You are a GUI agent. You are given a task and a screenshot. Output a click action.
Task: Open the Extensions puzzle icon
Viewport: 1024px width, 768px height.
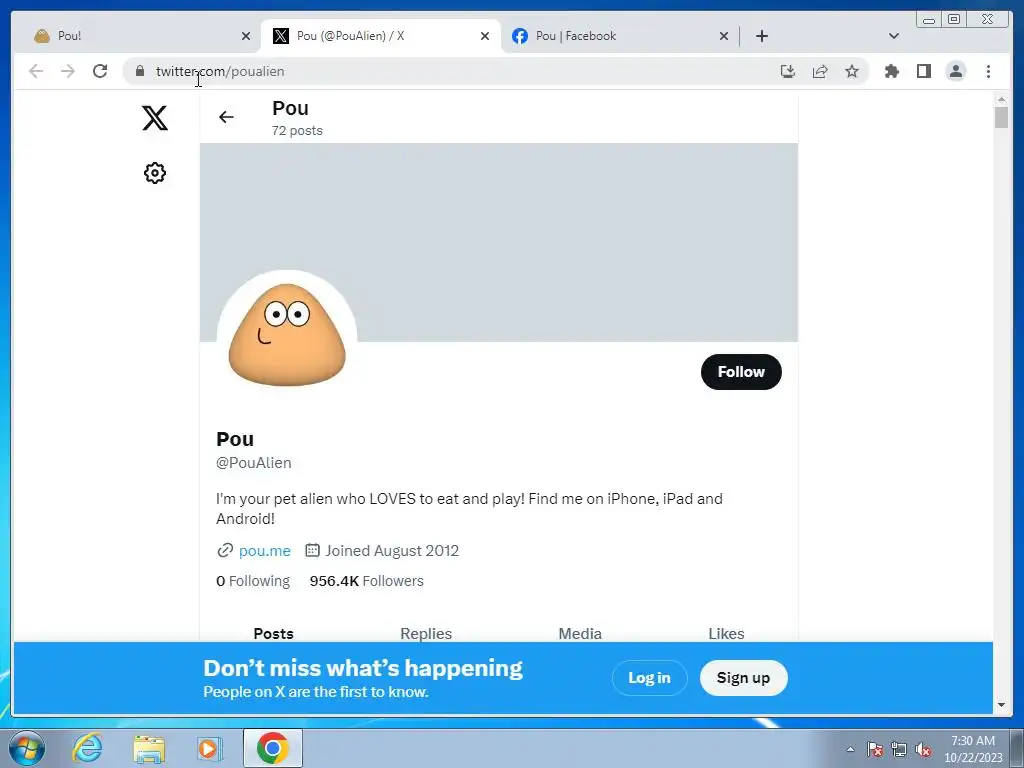(891, 71)
